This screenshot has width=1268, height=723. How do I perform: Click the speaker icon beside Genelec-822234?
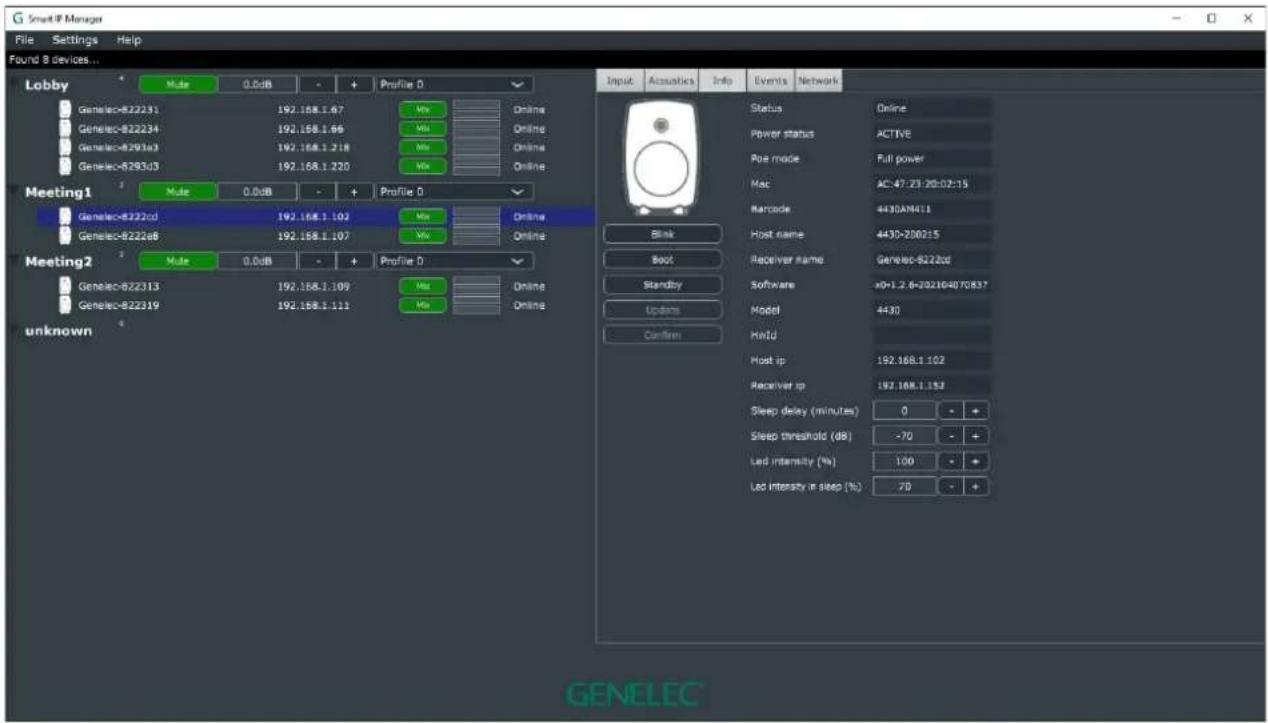[x=64, y=128]
